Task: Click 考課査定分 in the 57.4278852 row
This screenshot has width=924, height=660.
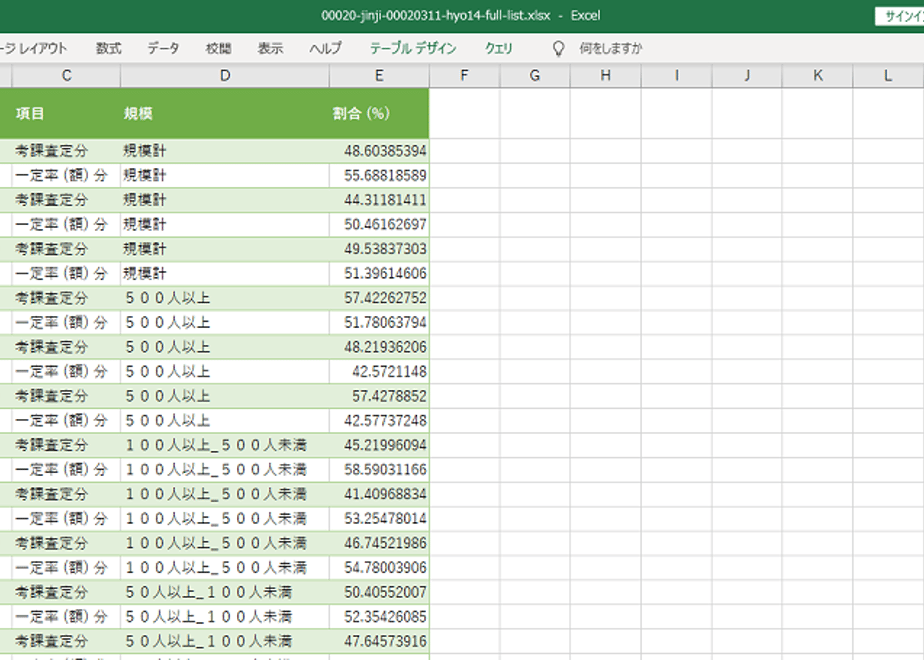Action: coord(51,396)
